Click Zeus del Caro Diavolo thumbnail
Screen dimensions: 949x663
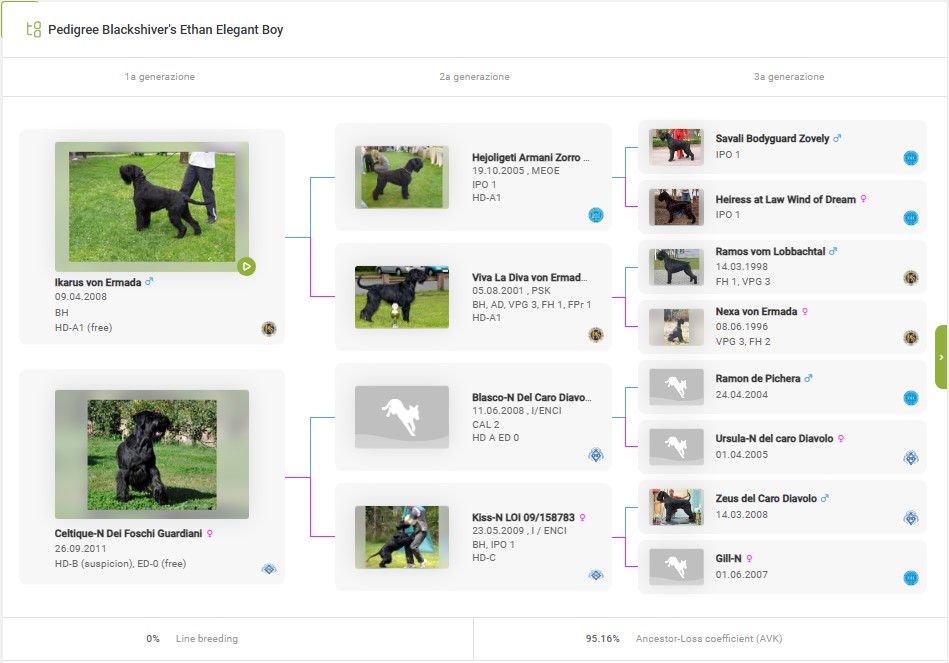(x=676, y=507)
